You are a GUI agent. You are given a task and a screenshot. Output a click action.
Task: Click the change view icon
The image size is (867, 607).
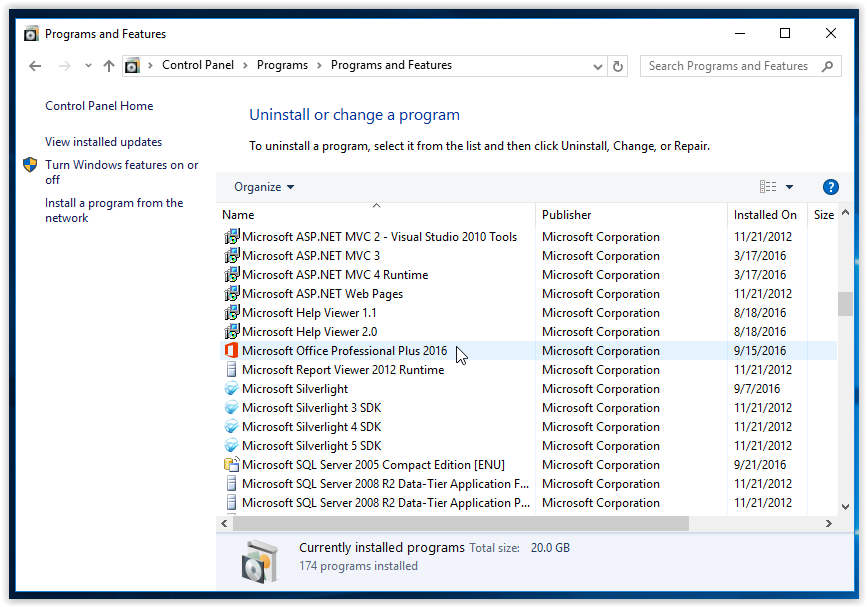click(x=768, y=187)
